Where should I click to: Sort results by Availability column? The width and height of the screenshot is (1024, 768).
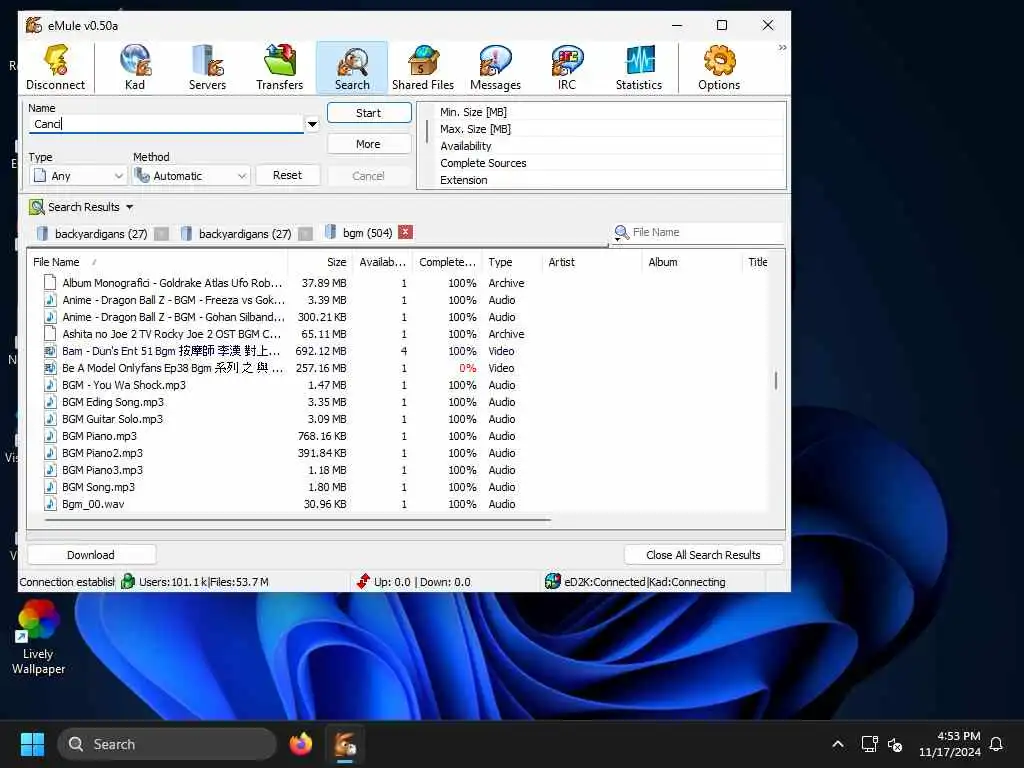383,262
